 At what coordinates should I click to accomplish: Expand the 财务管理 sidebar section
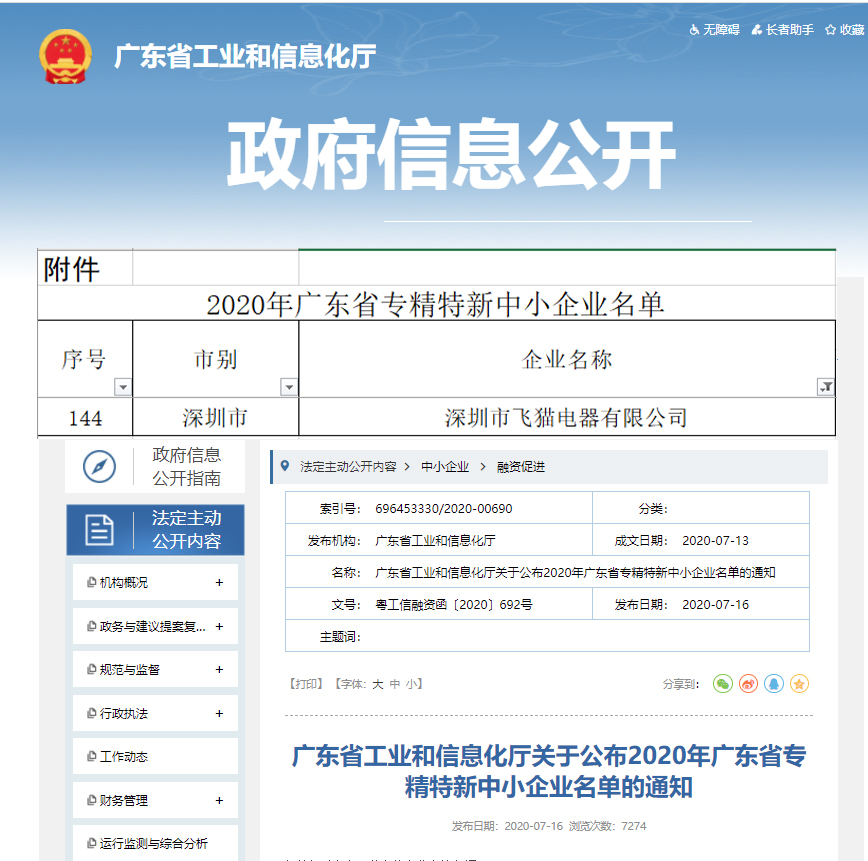[x=219, y=801]
